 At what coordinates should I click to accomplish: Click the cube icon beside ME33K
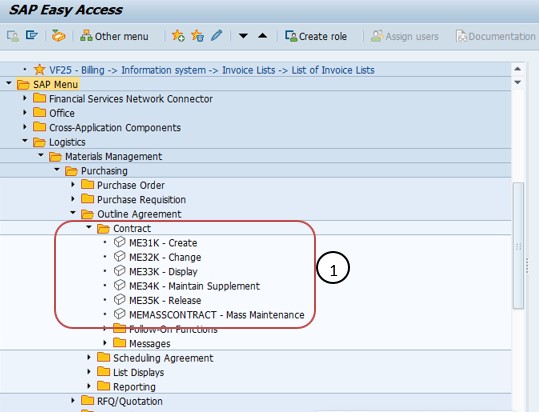(x=119, y=271)
